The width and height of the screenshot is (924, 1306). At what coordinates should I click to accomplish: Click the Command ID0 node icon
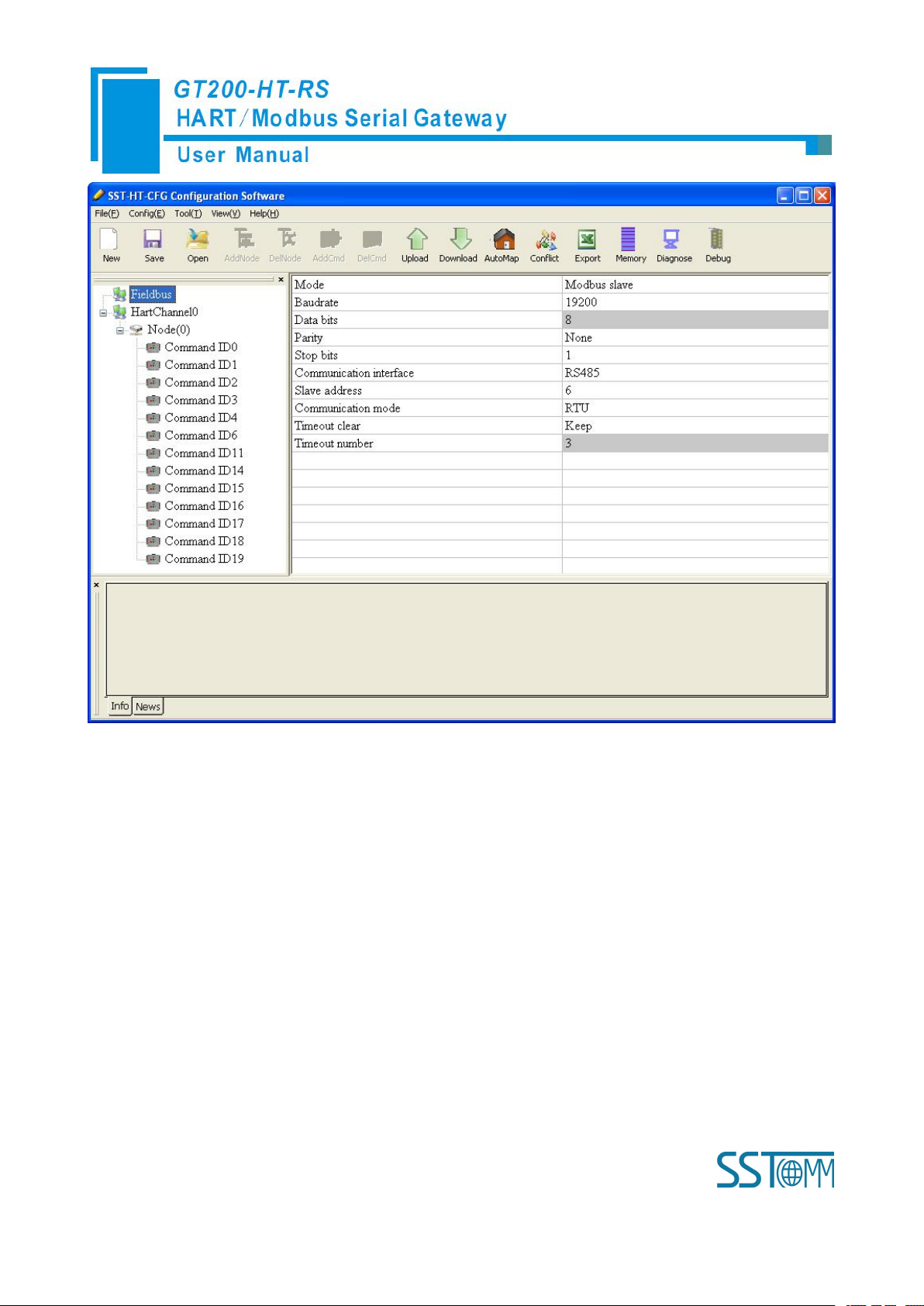[153, 348]
